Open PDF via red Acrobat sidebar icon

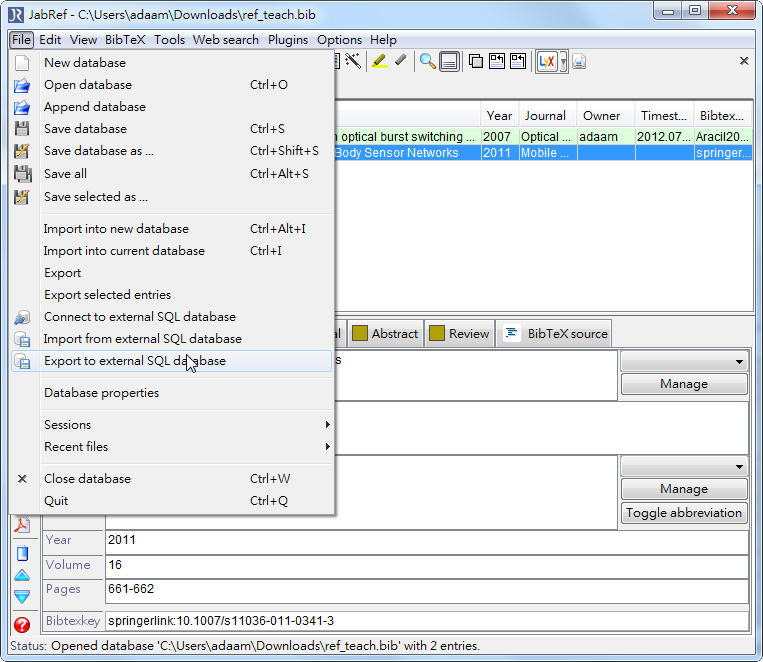[22, 525]
